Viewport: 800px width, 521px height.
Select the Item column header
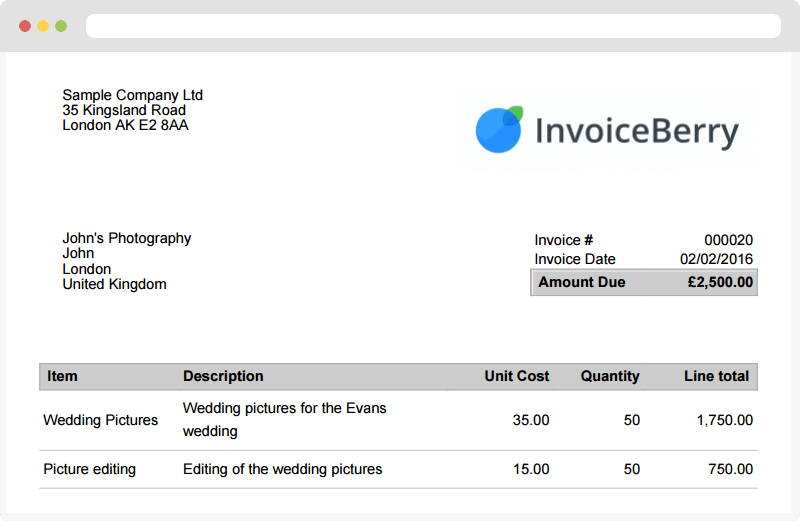[62, 376]
